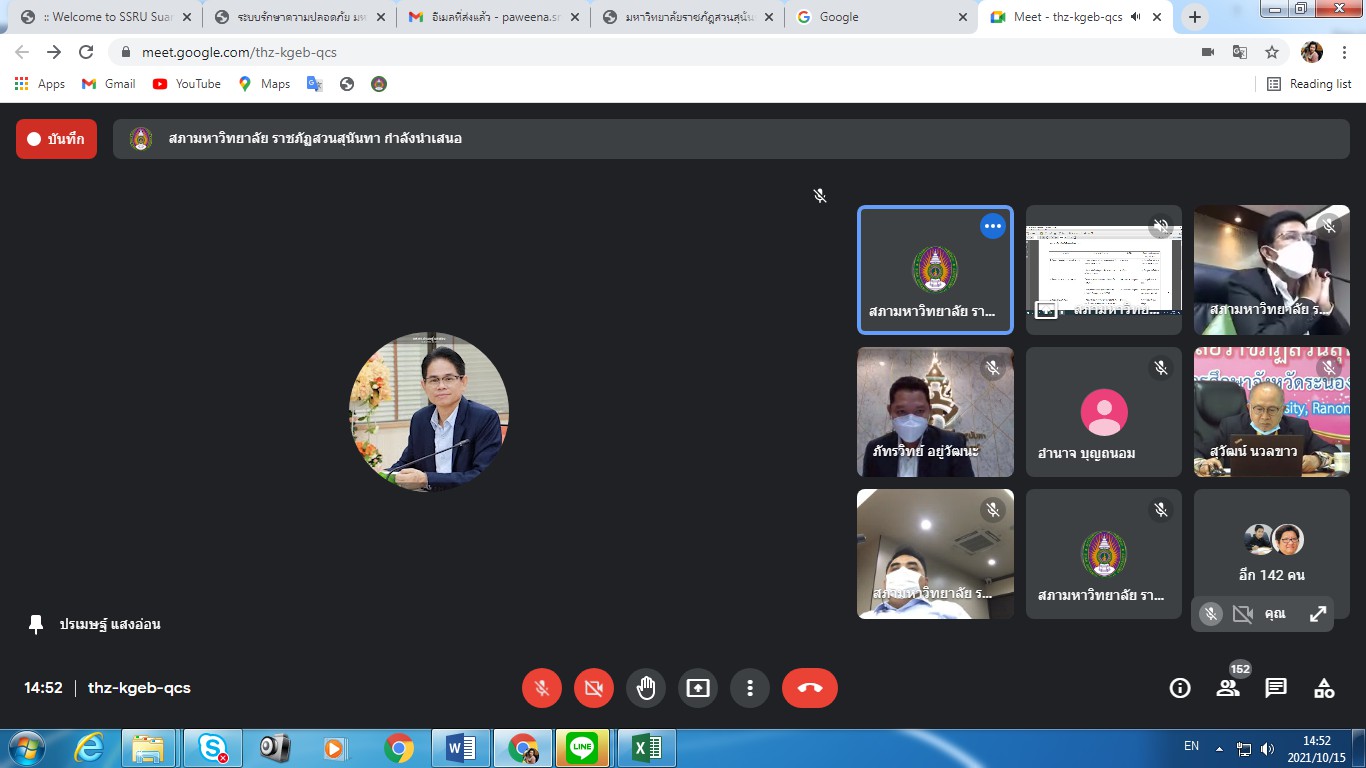Expand the 142 more people tile

click(1271, 554)
